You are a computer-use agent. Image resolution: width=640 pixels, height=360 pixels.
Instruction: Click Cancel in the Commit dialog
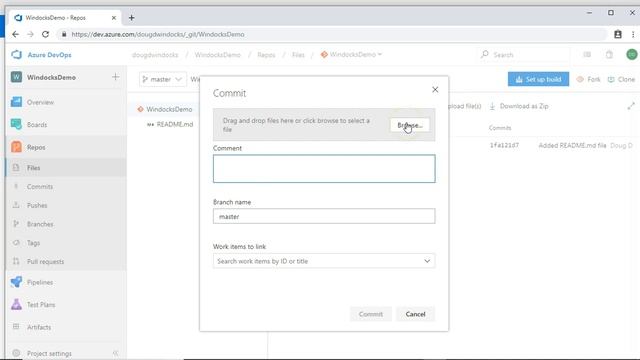[x=416, y=314]
